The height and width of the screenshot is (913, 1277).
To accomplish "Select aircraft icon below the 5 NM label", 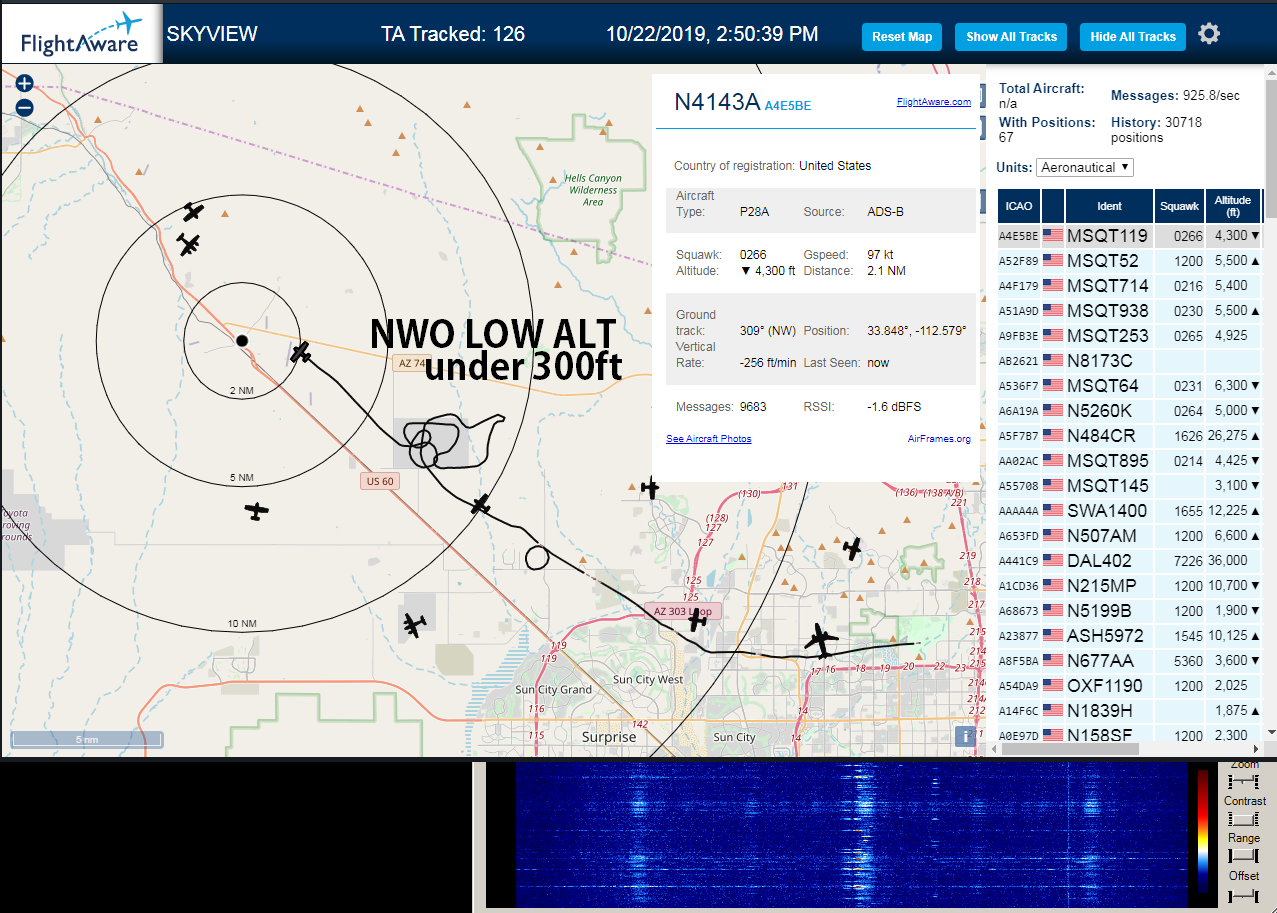I will tap(257, 511).
